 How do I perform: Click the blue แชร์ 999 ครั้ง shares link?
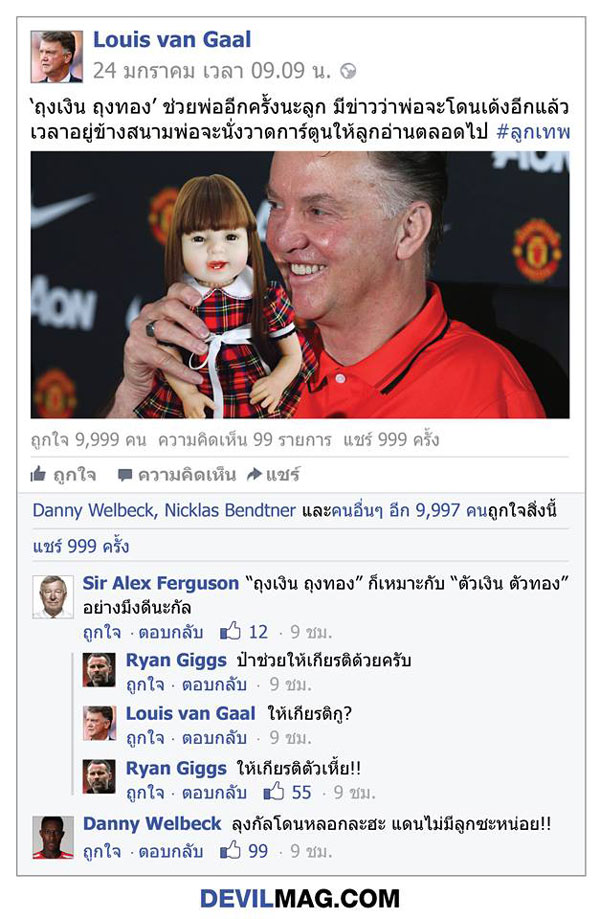(81, 546)
